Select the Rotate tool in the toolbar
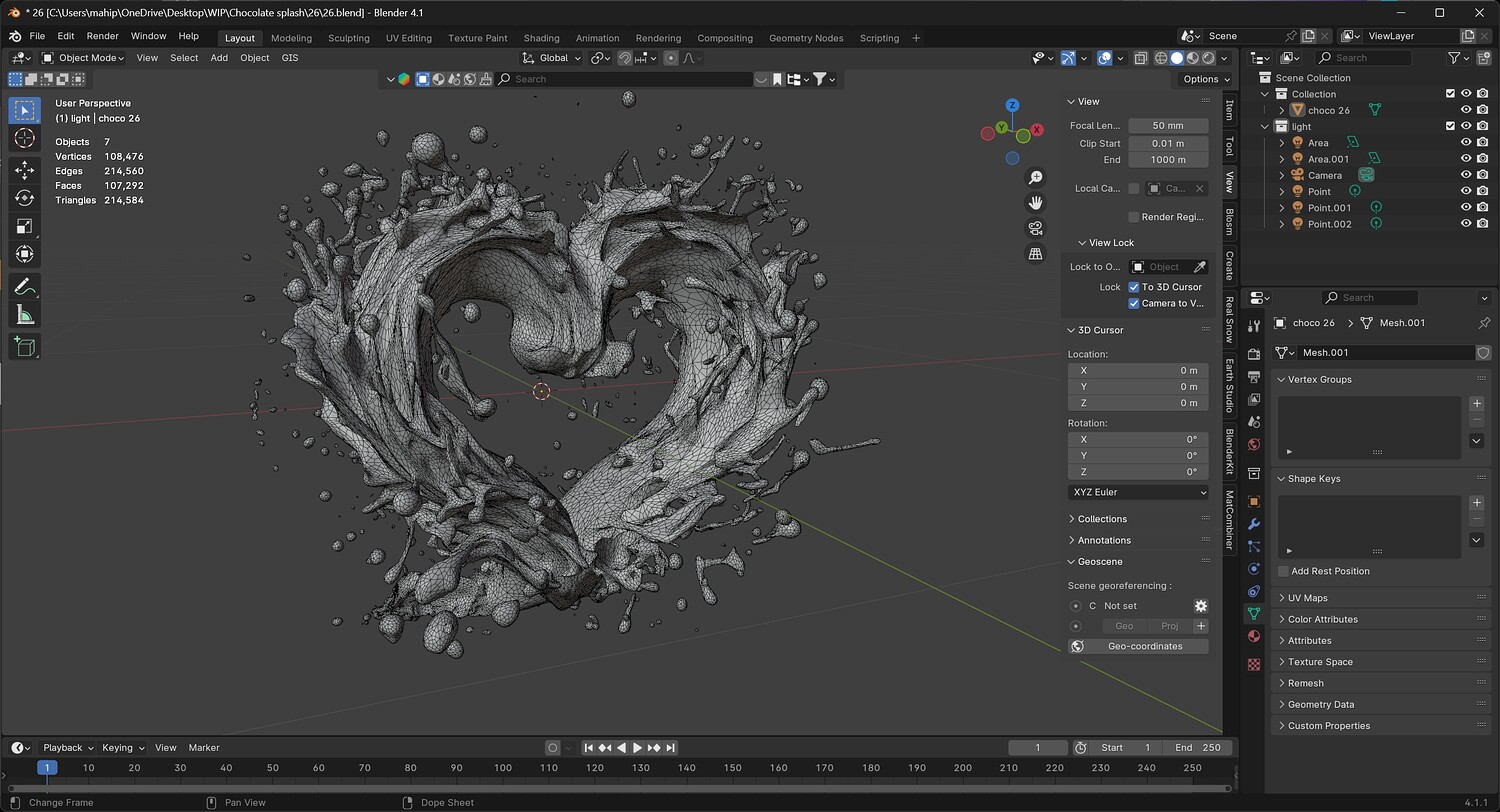This screenshot has height=812, width=1500. point(25,198)
